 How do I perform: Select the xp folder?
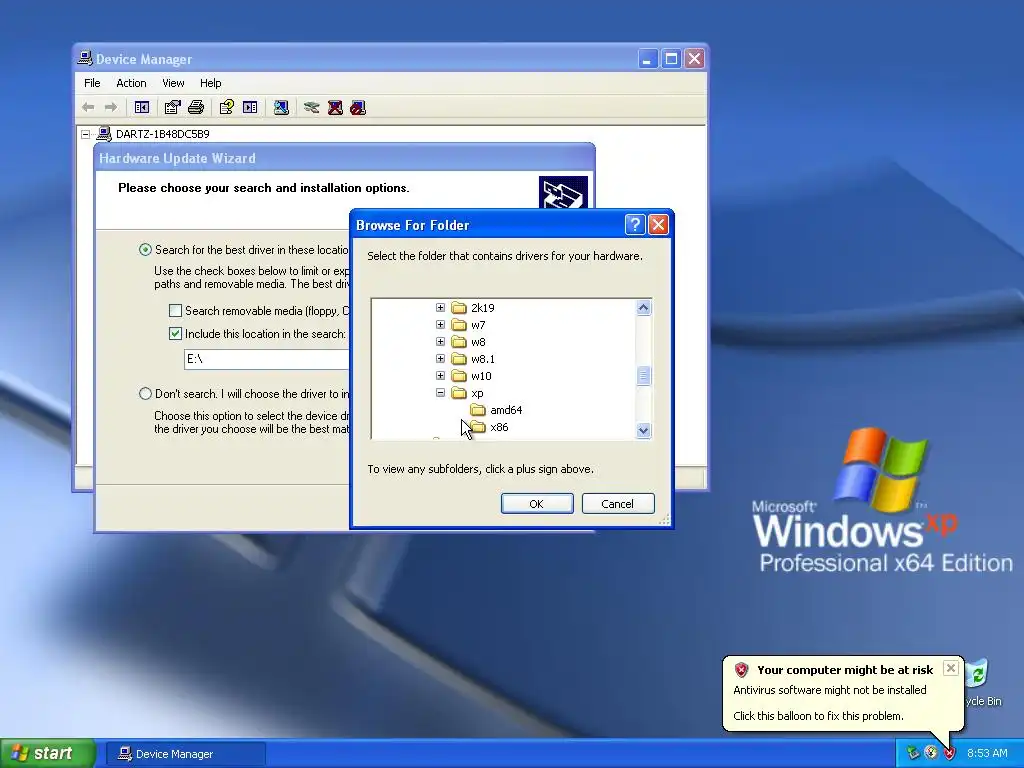(x=477, y=393)
